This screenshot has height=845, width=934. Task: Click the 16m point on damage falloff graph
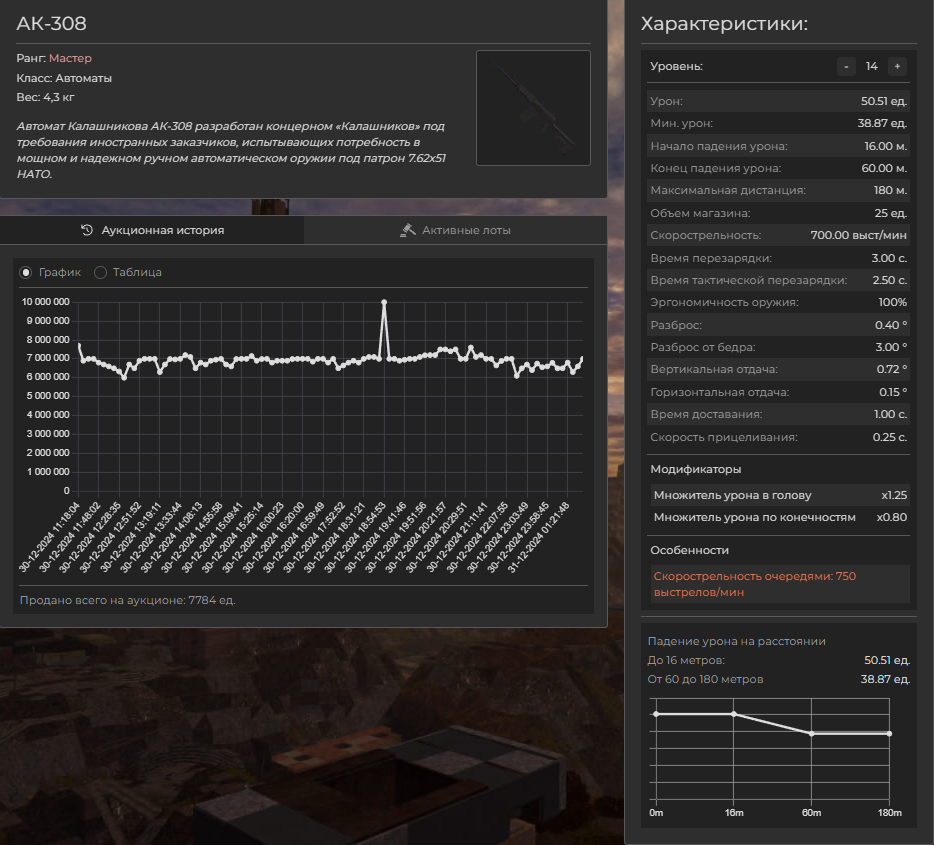tap(734, 714)
